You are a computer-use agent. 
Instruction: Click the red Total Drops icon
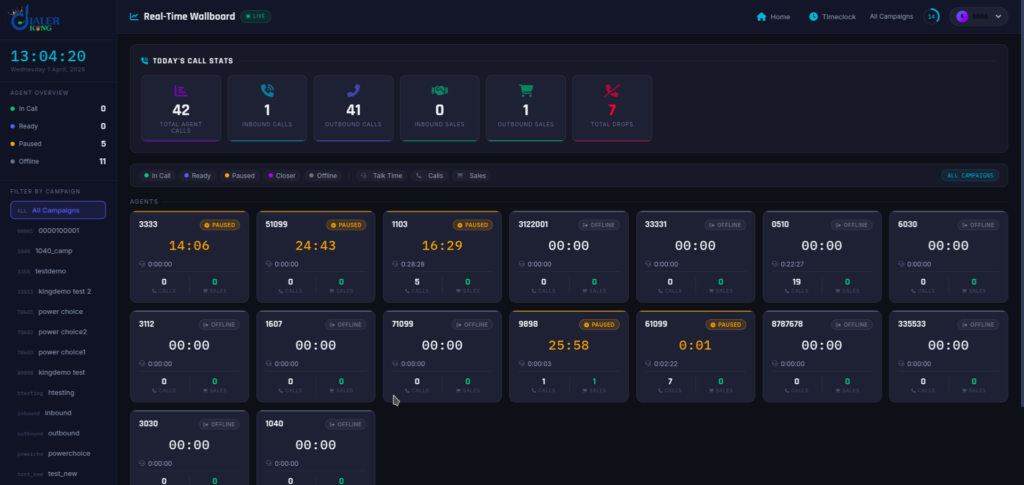(612, 91)
